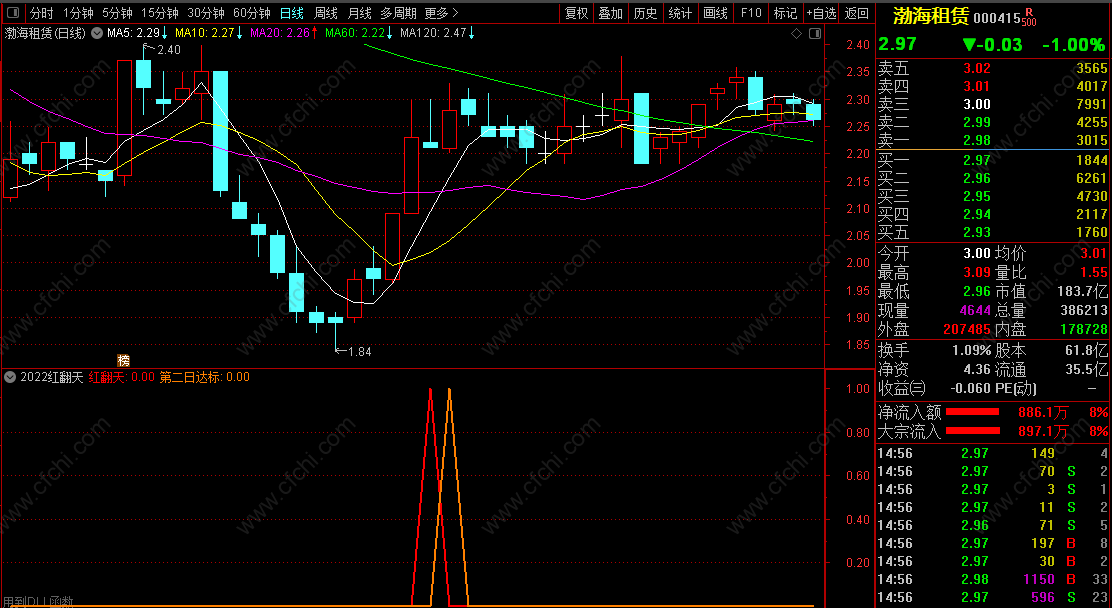
Task: Click the orange 第二日达标 signal peak
Action: point(450,391)
